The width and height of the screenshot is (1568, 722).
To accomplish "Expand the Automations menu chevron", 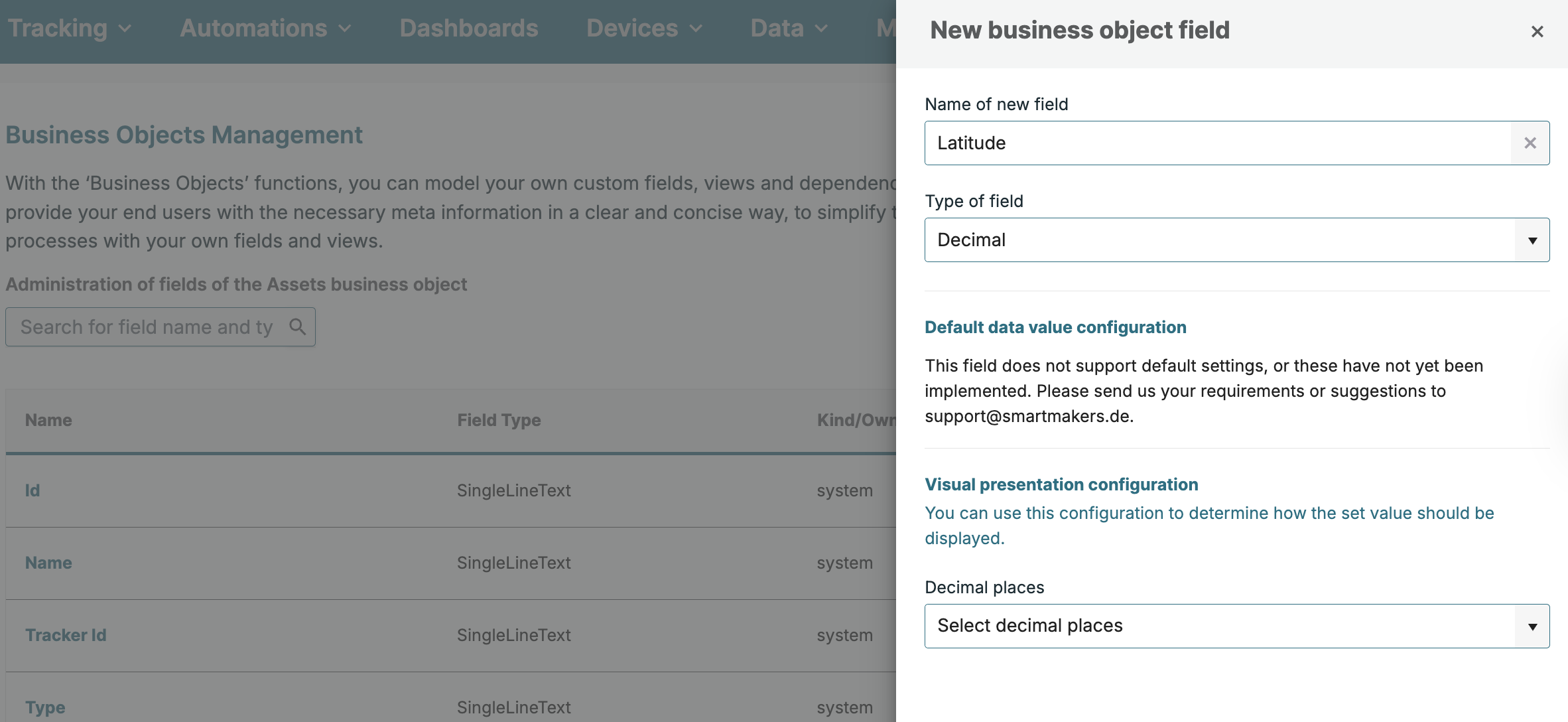I will pyautogui.click(x=344, y=29).
